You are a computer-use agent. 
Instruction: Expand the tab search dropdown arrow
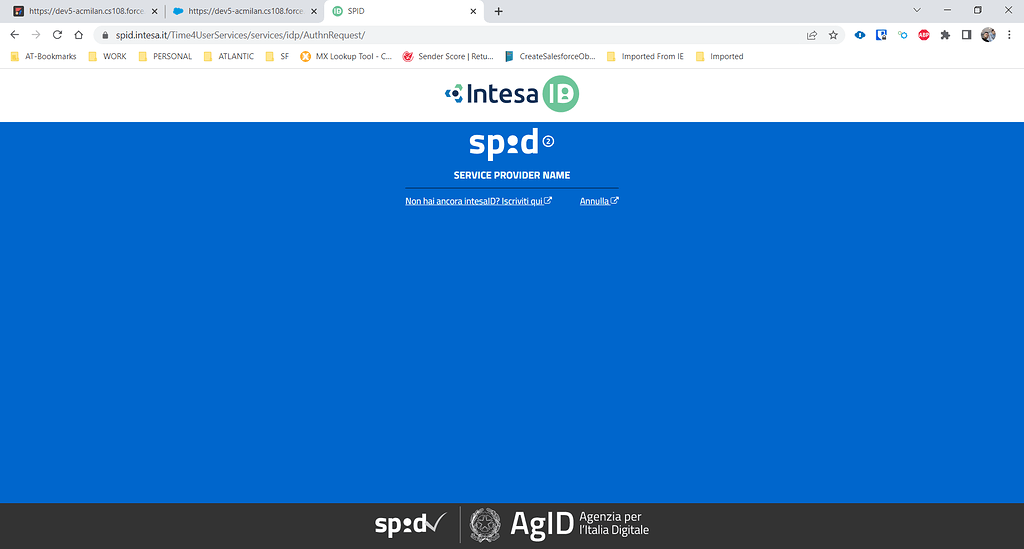[917, 10]
